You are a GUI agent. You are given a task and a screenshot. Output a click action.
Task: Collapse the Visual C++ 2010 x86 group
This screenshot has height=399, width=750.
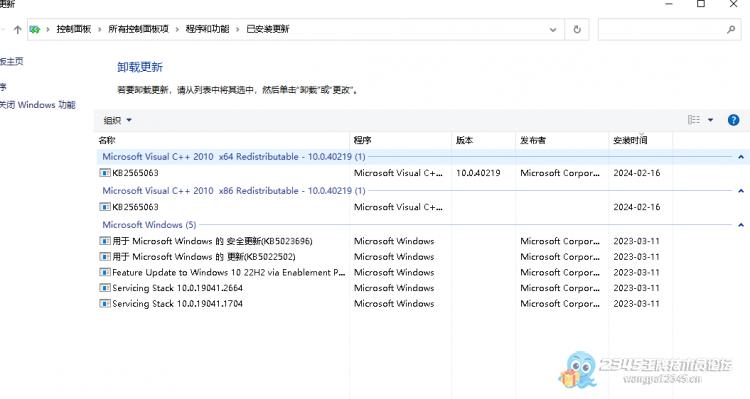point(740,190)
